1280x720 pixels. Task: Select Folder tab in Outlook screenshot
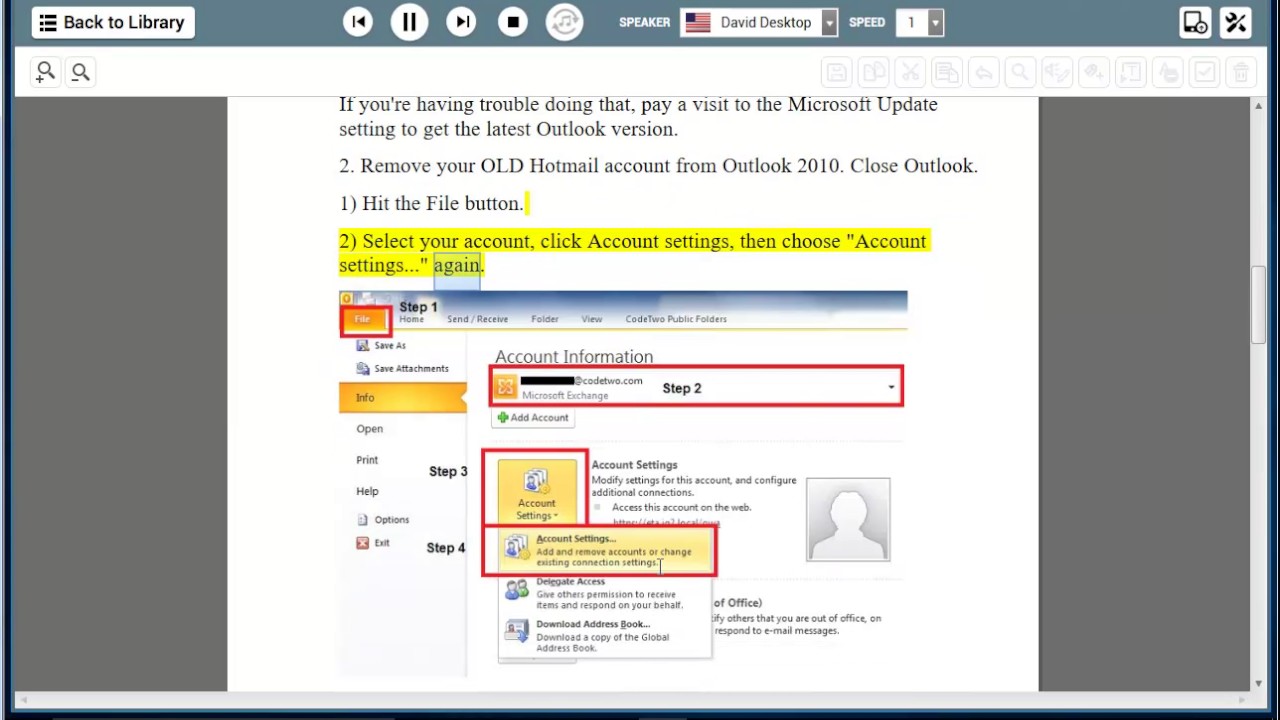click(544, 319)
